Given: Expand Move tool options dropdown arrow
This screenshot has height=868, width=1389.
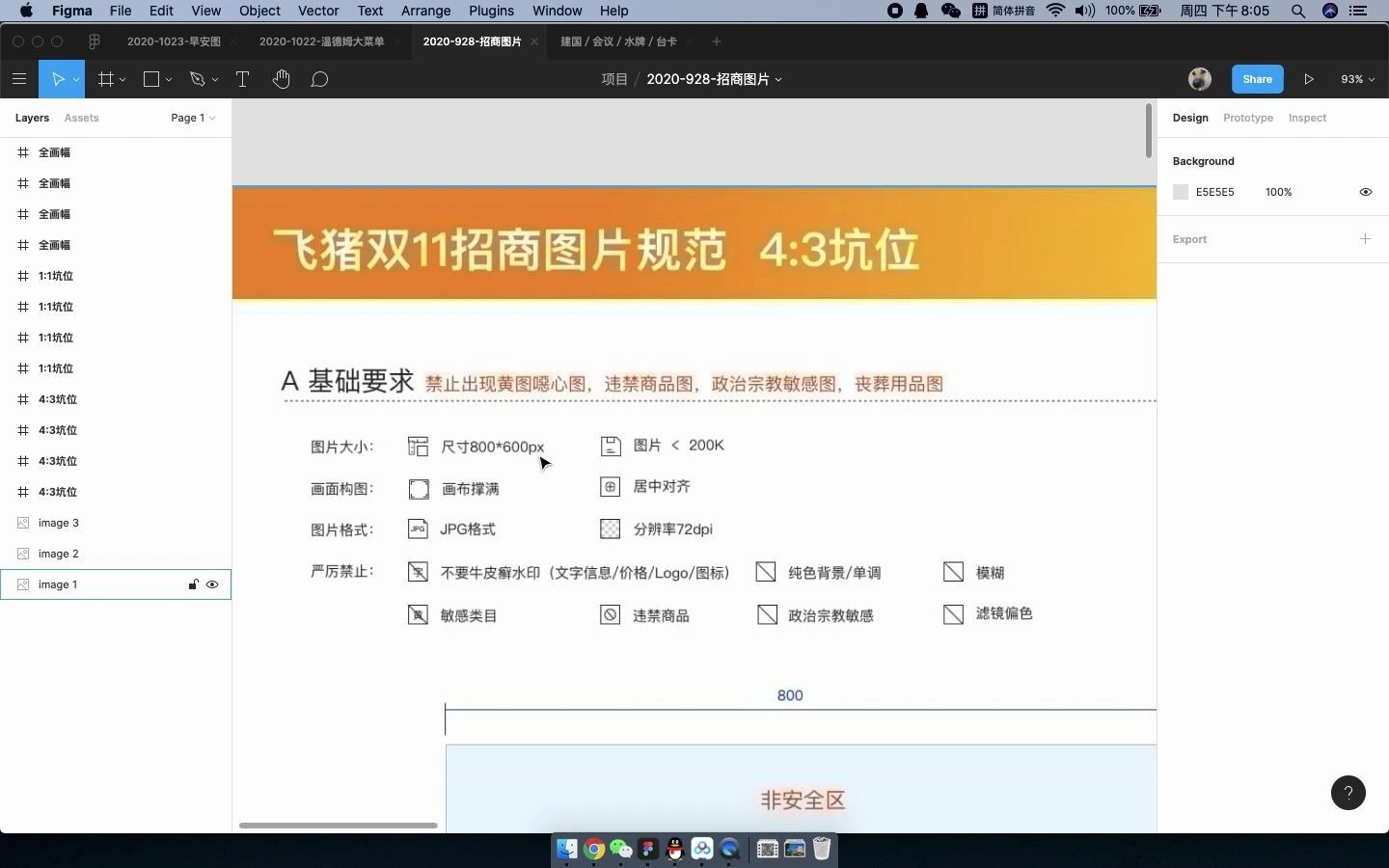Looking at the screenshot, I should (x=76, y=80).
